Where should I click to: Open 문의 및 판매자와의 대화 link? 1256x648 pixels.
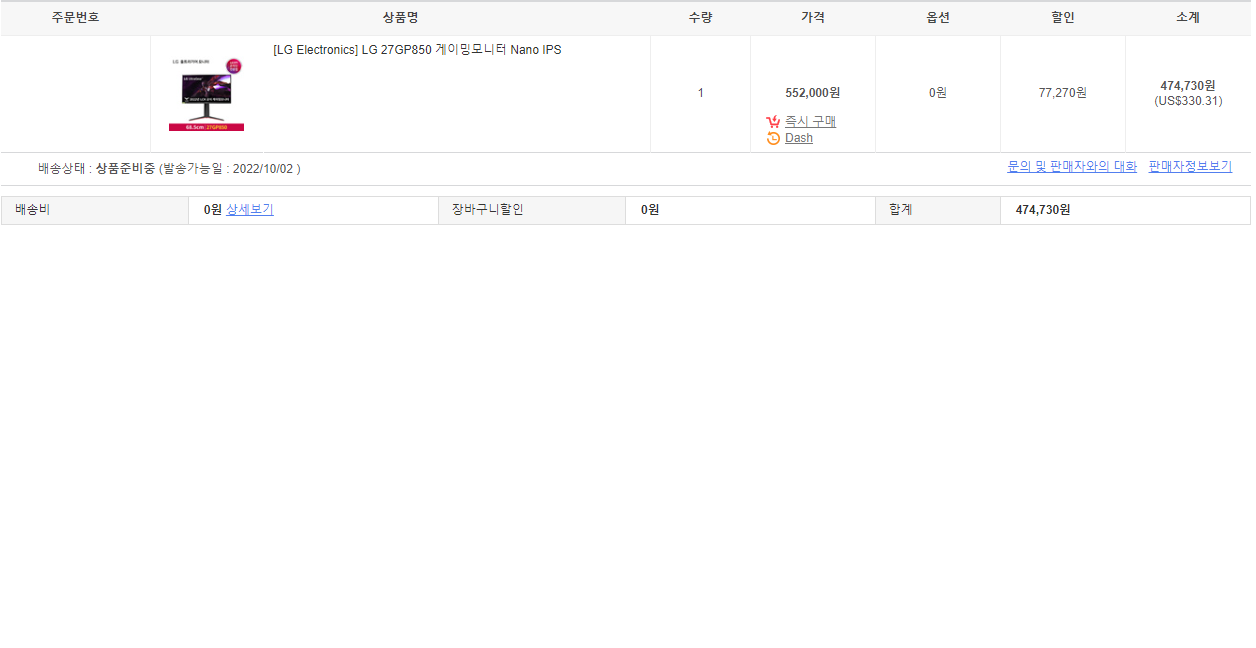(1072, 167)
